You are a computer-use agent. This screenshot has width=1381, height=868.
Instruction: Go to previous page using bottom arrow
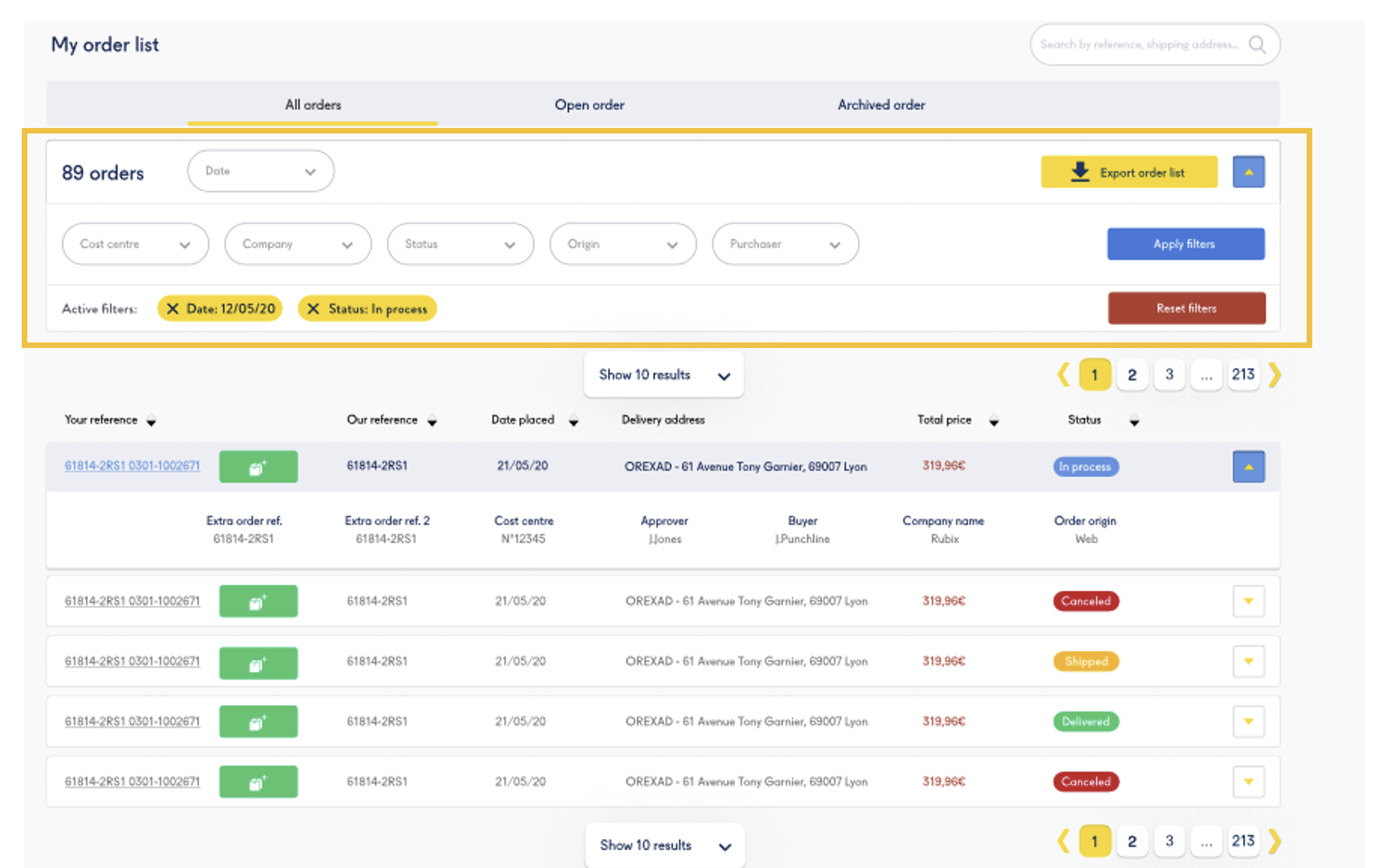1064,842
